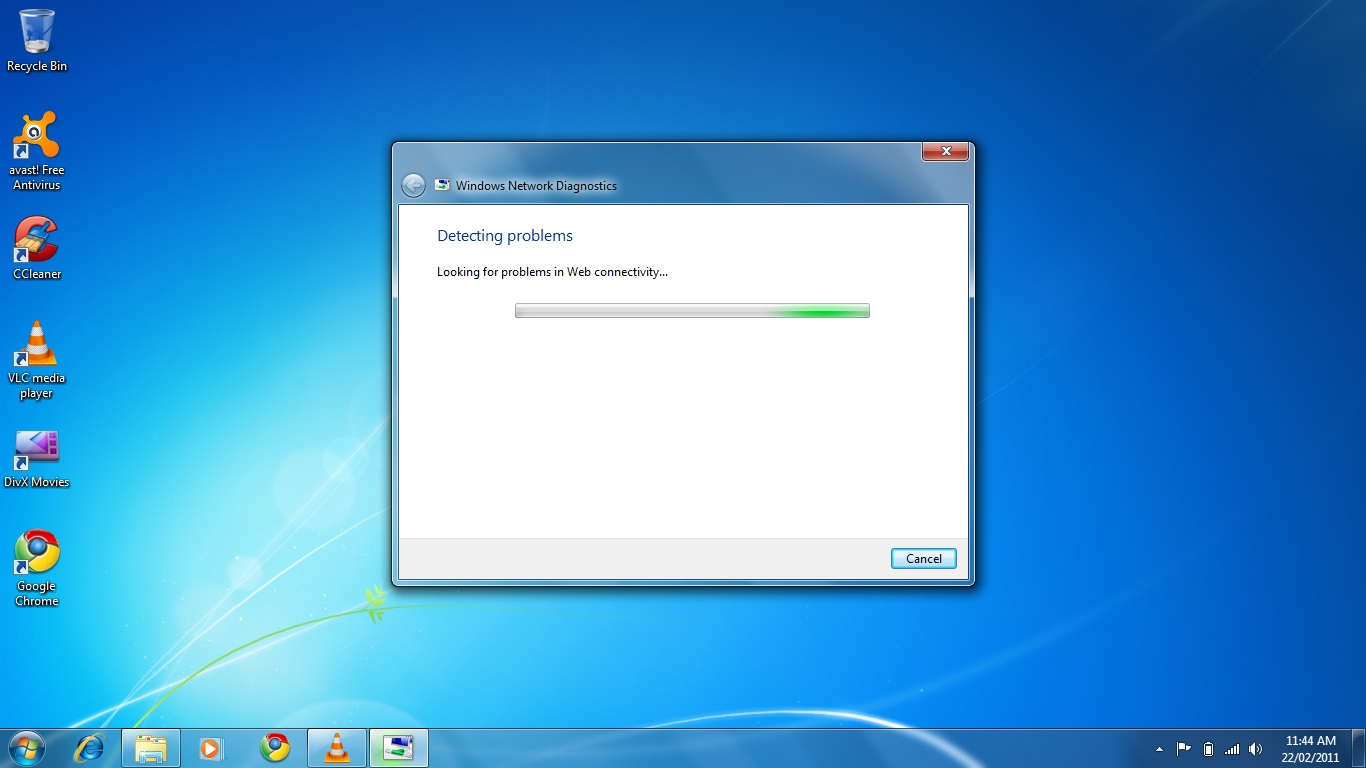Screen dimensions: 1366x768
Task: Click the Detecting problems heading
Action: 505,236
